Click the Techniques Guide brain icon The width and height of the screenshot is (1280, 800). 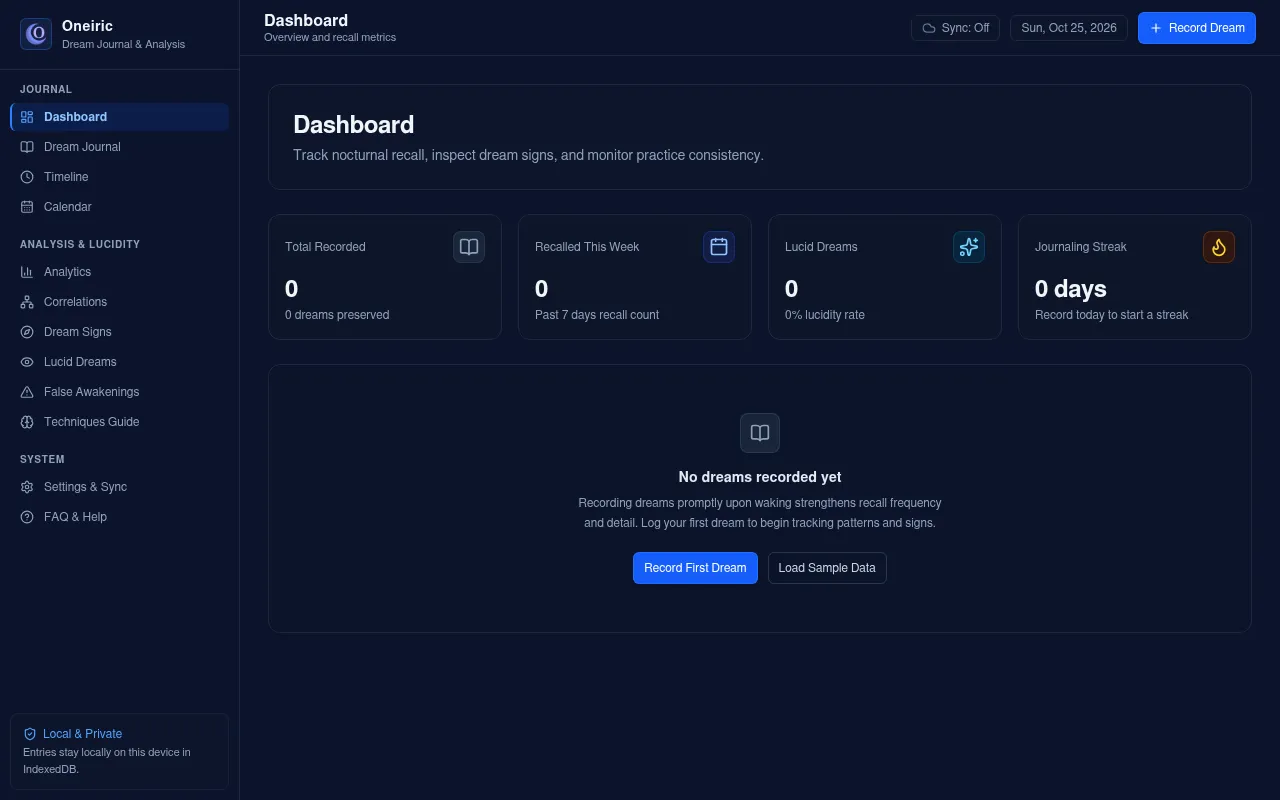(x=27, y=422)
